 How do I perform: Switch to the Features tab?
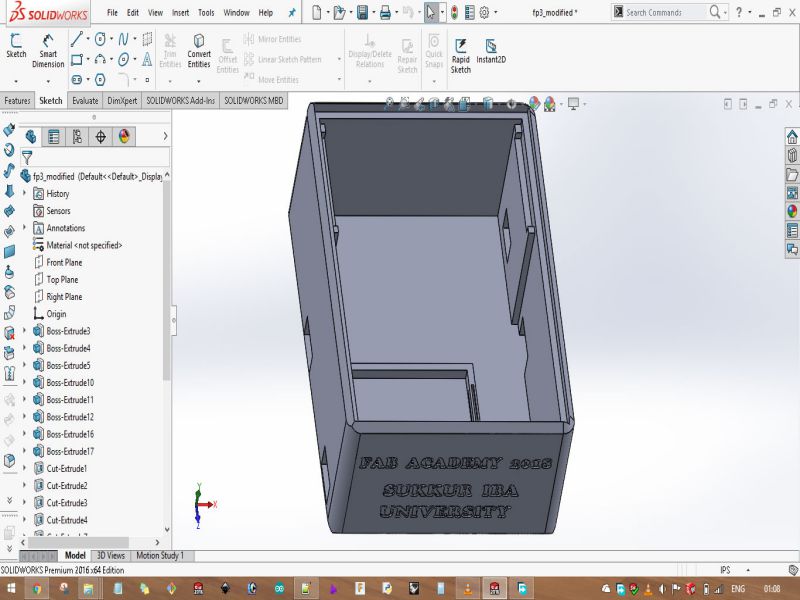[17, 101]
